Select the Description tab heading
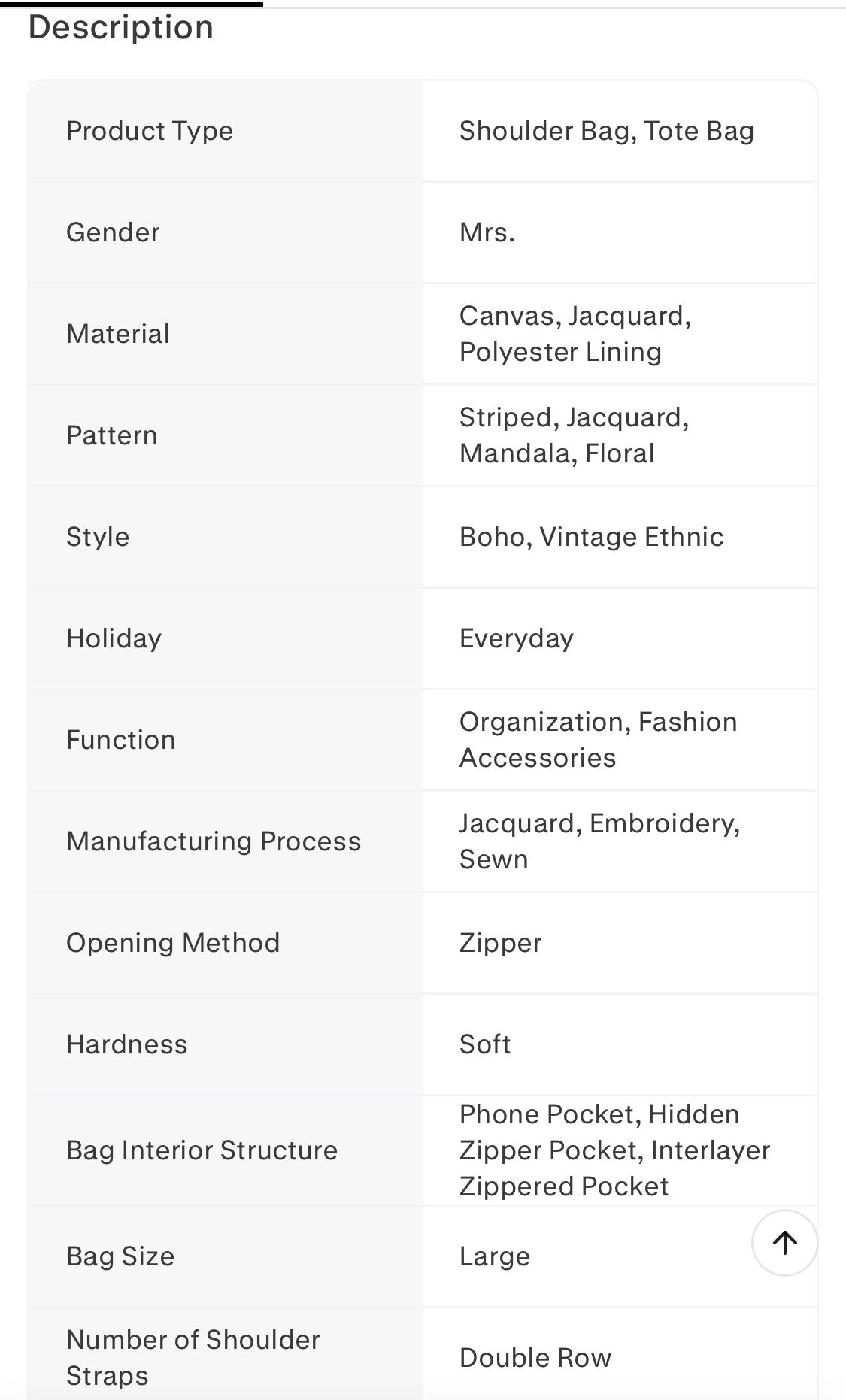Viewport: 846px width, 1400px height. point(121,27)
